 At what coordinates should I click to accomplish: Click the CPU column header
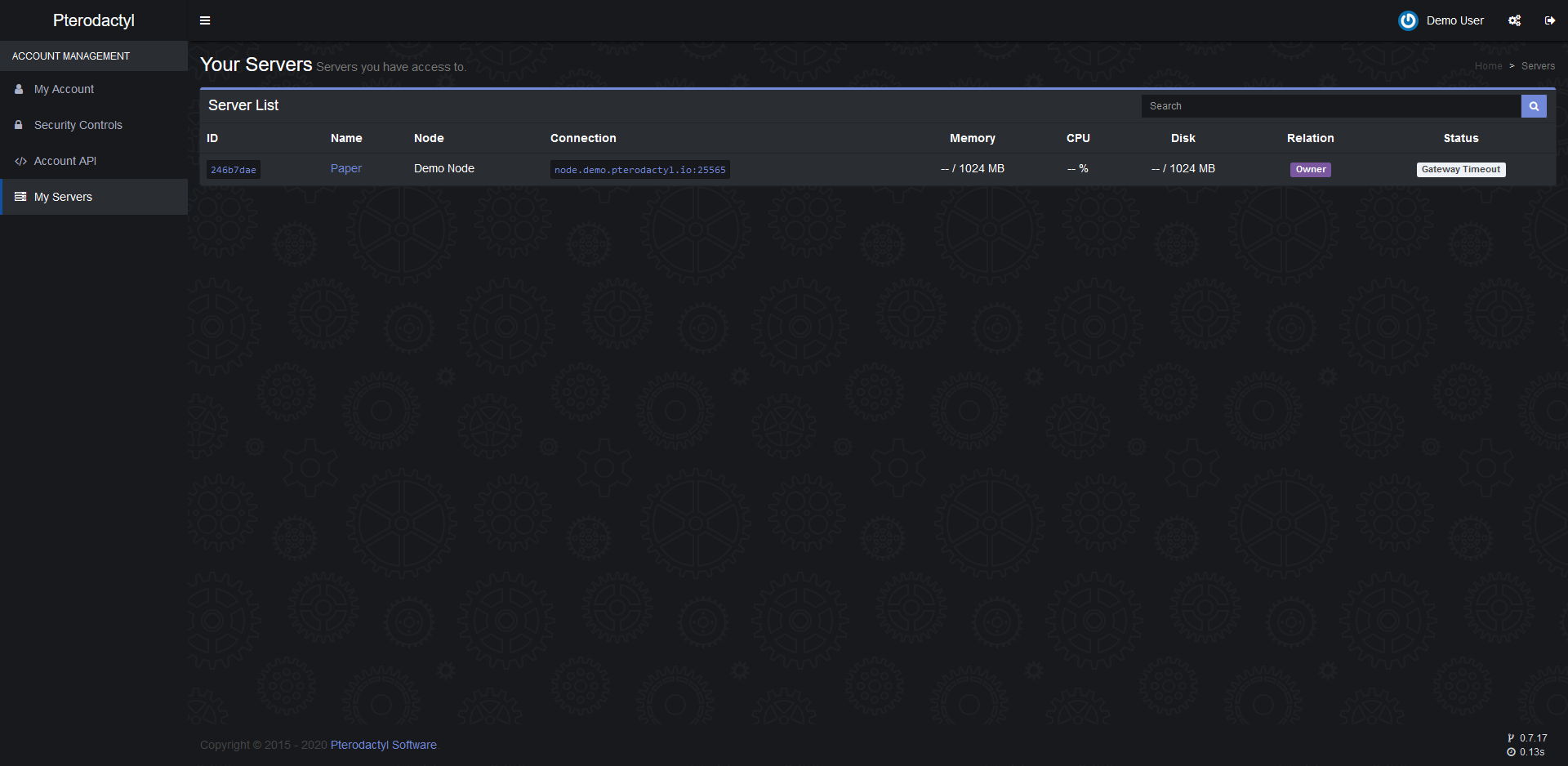1078,138
